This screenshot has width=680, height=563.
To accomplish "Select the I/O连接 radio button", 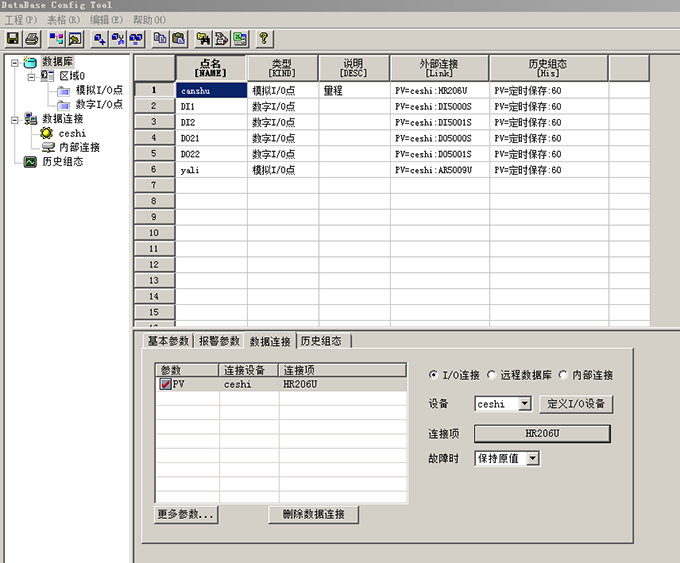I will click(433, 375).
